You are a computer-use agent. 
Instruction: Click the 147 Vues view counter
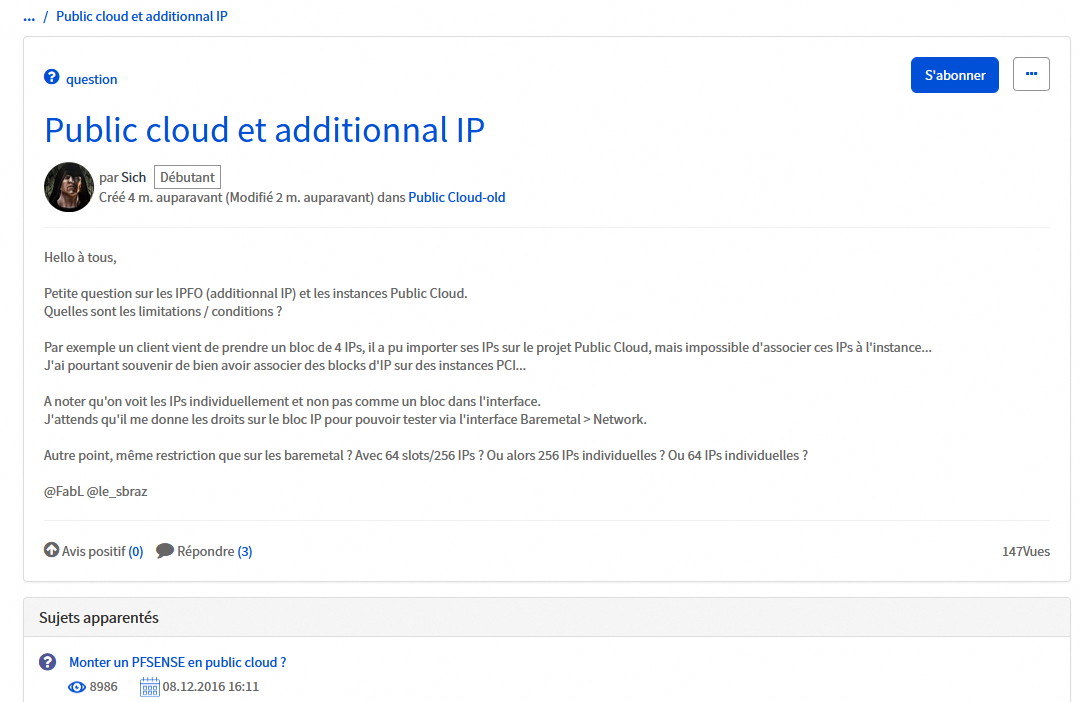pos(1025,552)
